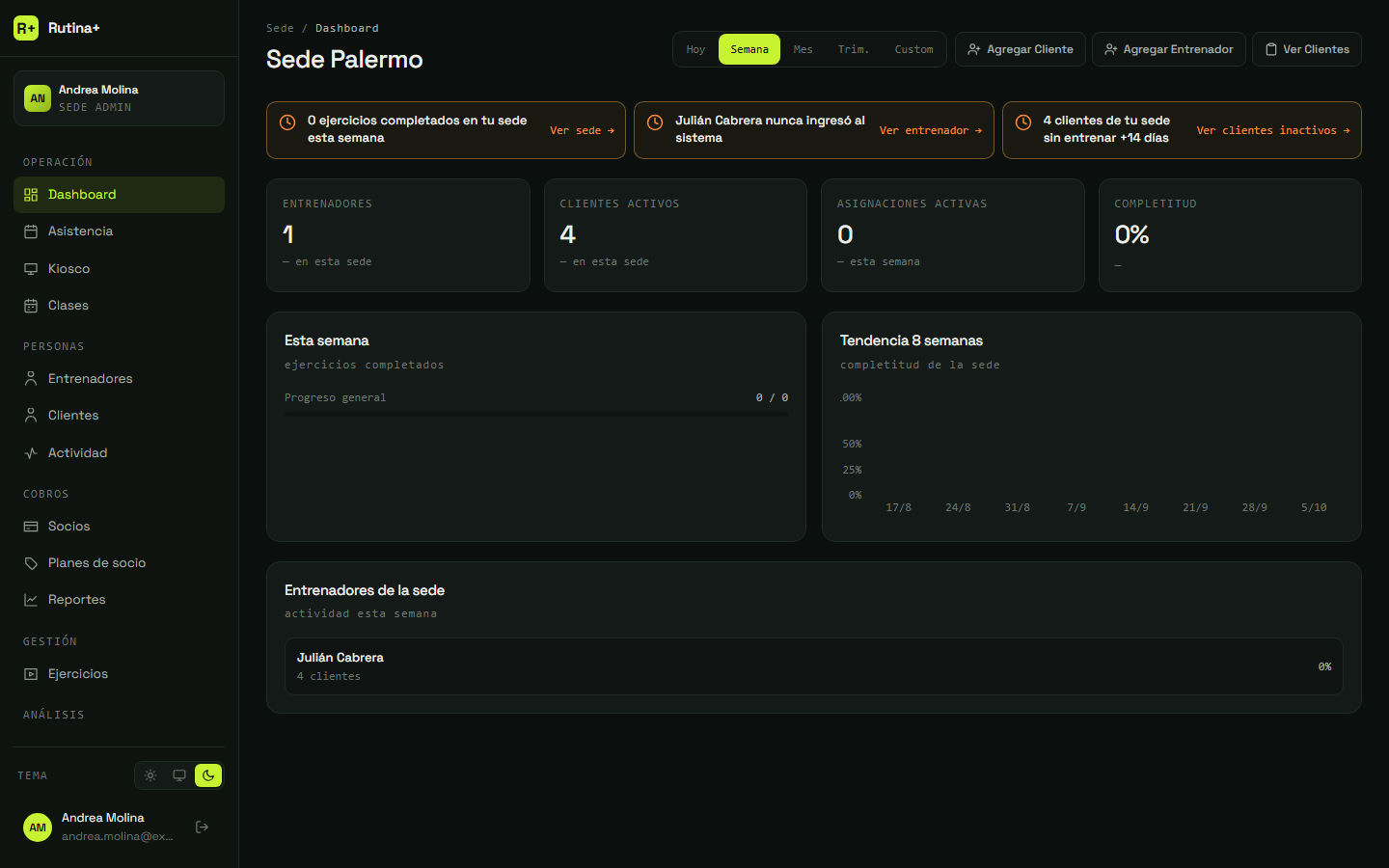Select the Trim. time range
The width and height of the screenshot is (1389, 868).
pos(854,49)
